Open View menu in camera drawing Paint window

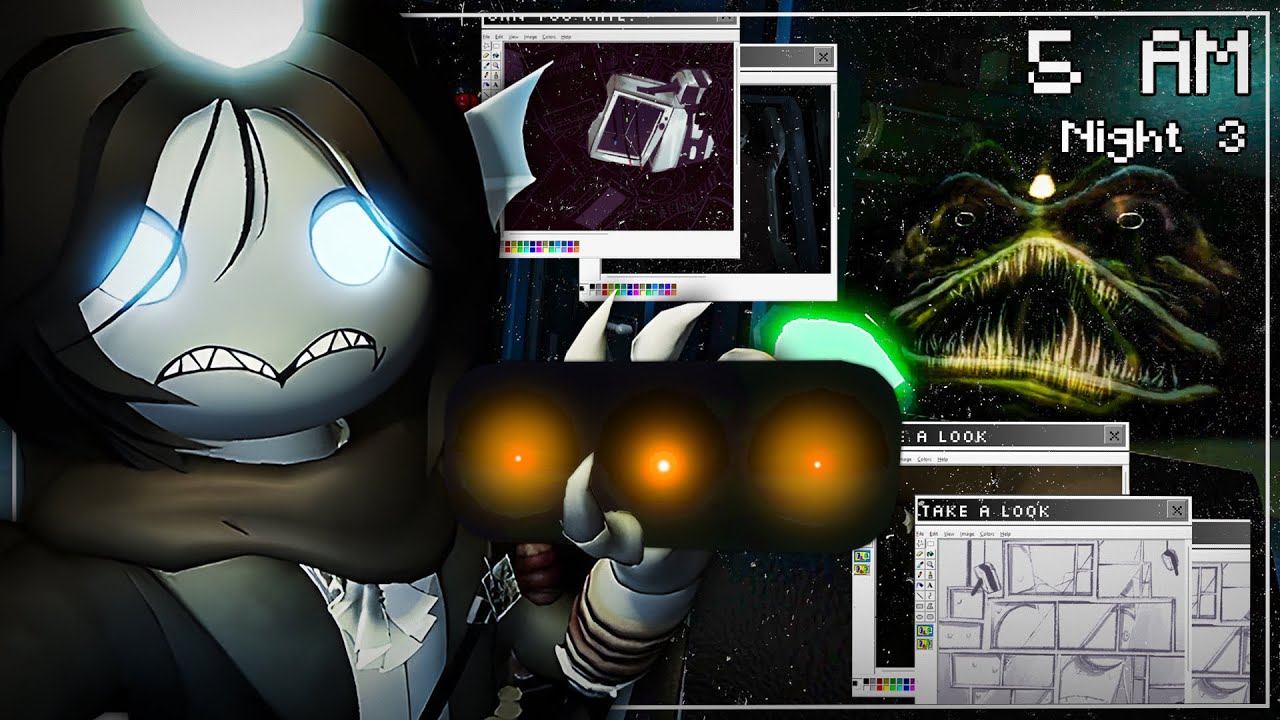(515, 36)
